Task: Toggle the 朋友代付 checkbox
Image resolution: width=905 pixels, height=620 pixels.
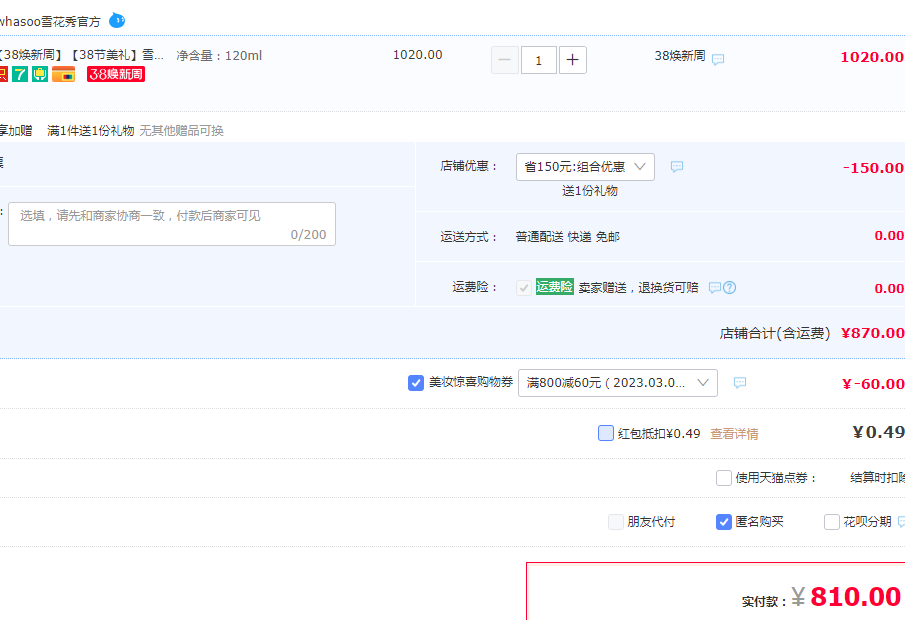Action: 616,522
